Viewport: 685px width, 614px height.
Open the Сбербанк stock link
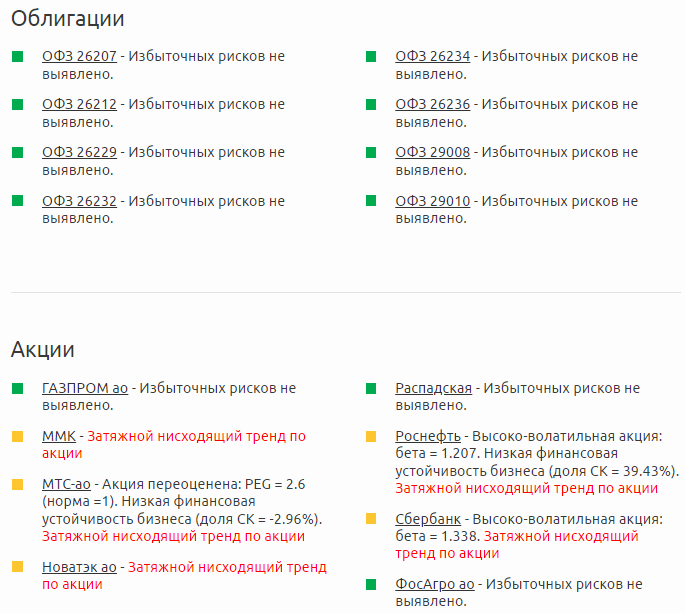tap(428, 519)
